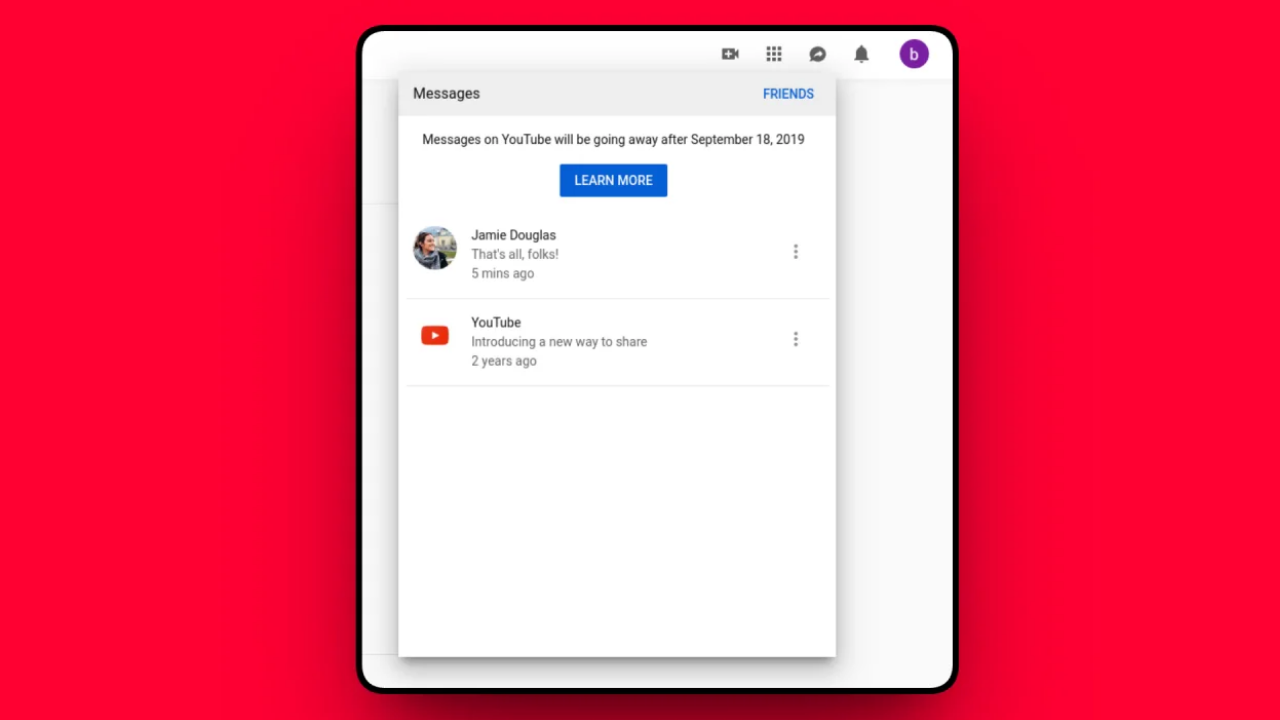This screenshot has width=1280, height=720.
Task: Open the YouTube apps grid icon
Action: click(x=774, y=54)
